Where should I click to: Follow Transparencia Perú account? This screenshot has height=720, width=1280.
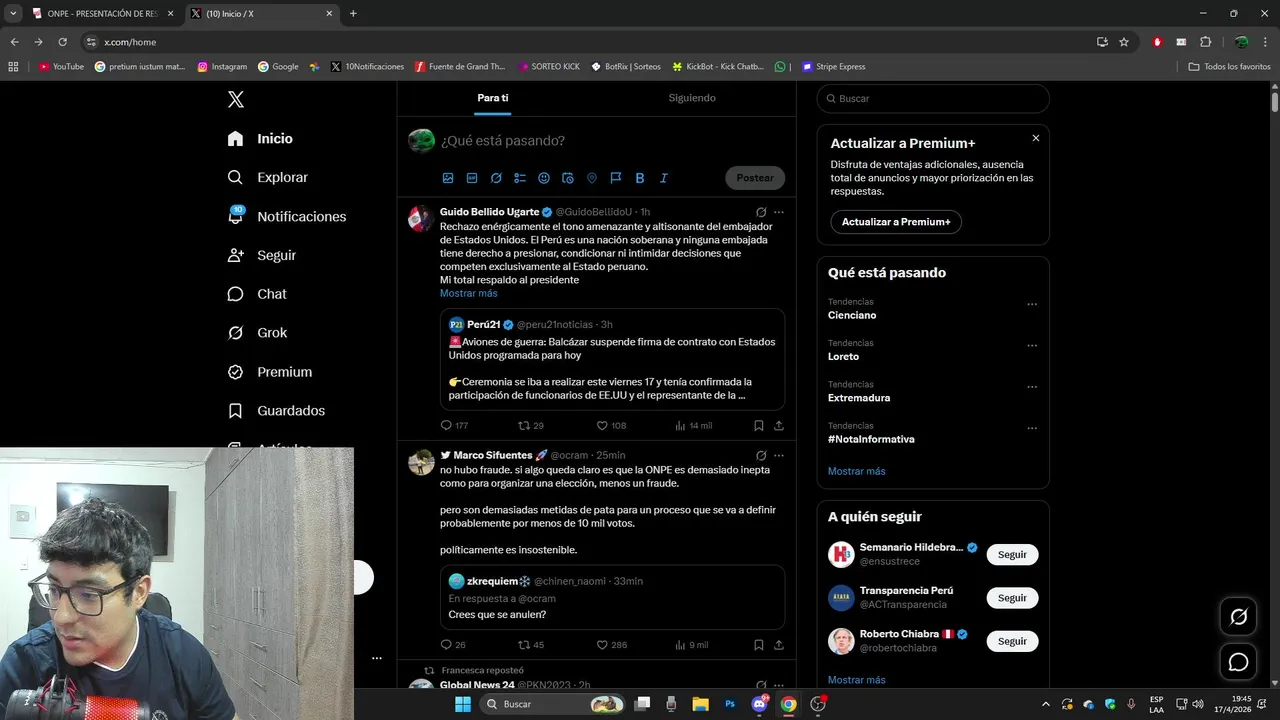(1012, 598)
